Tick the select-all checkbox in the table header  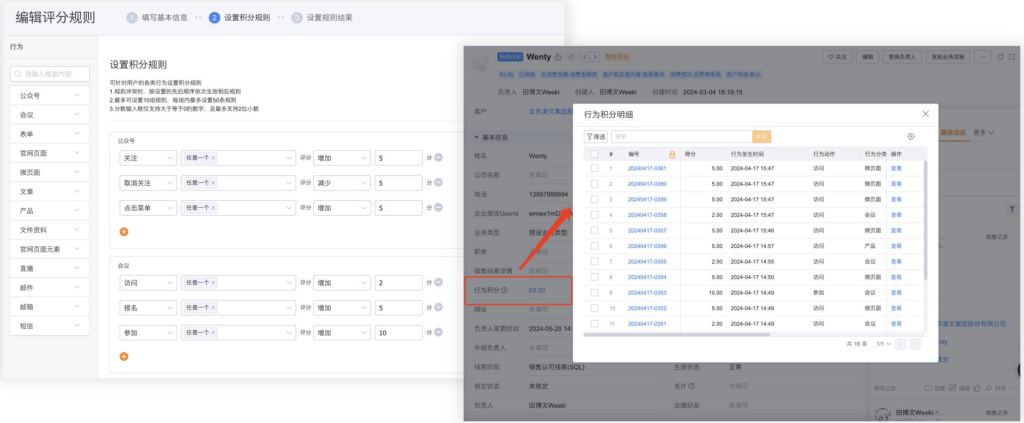pyautogui.click(x=593, y=154)
